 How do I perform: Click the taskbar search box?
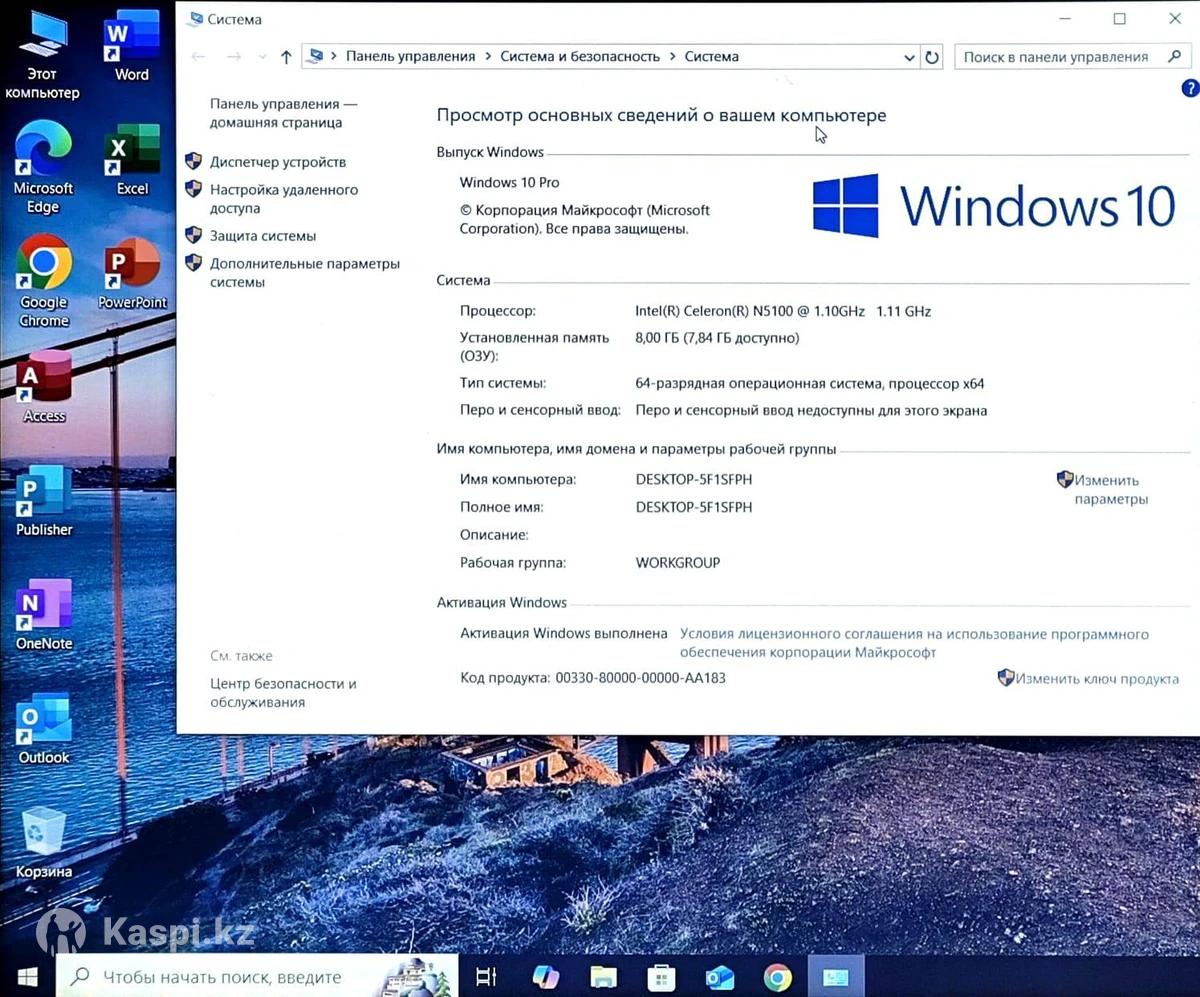coord(255,976)
